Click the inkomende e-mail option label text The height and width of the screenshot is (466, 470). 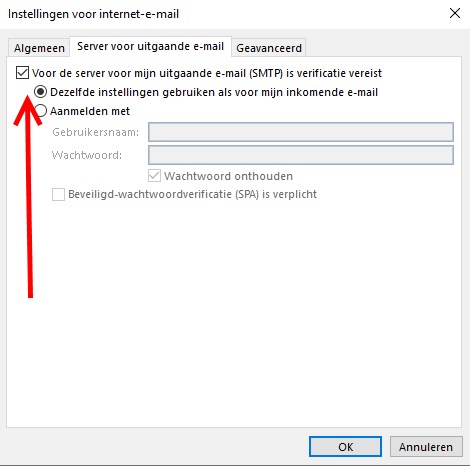click(x=214, y=92)
